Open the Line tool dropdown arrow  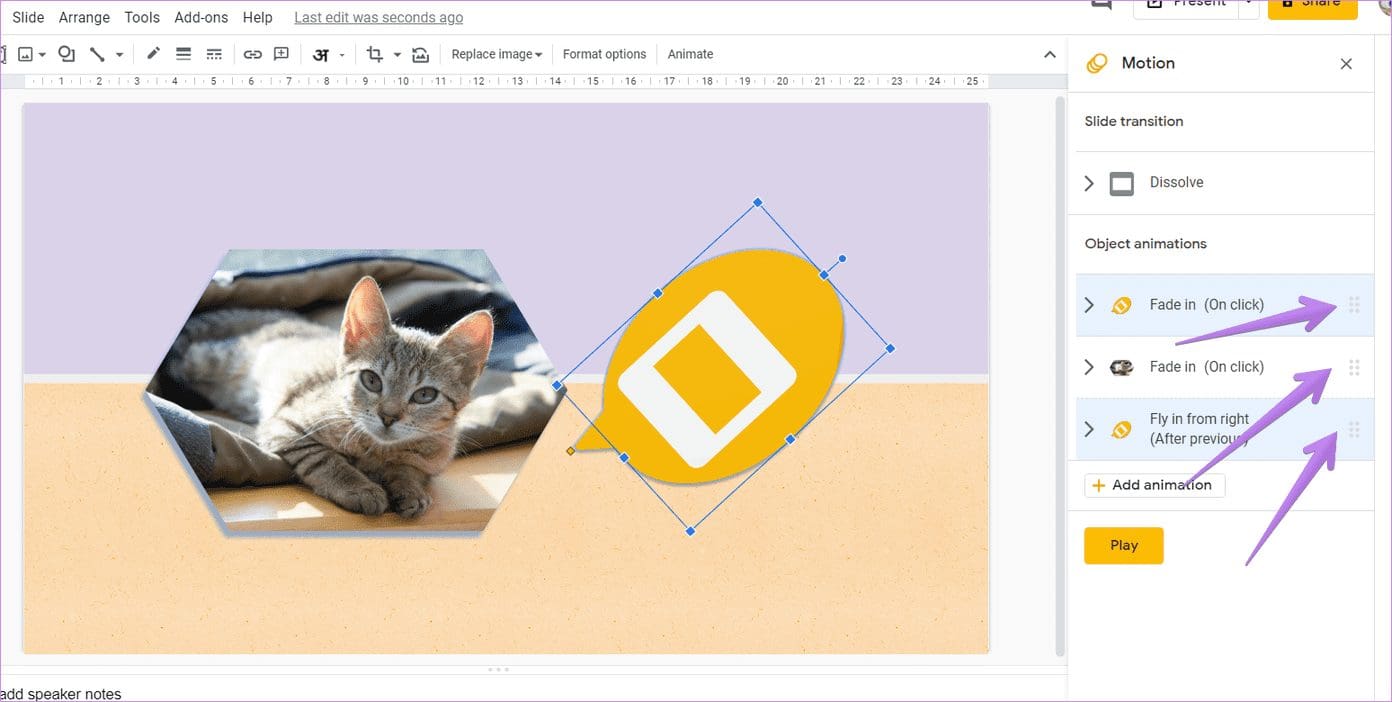coord(119,55)
